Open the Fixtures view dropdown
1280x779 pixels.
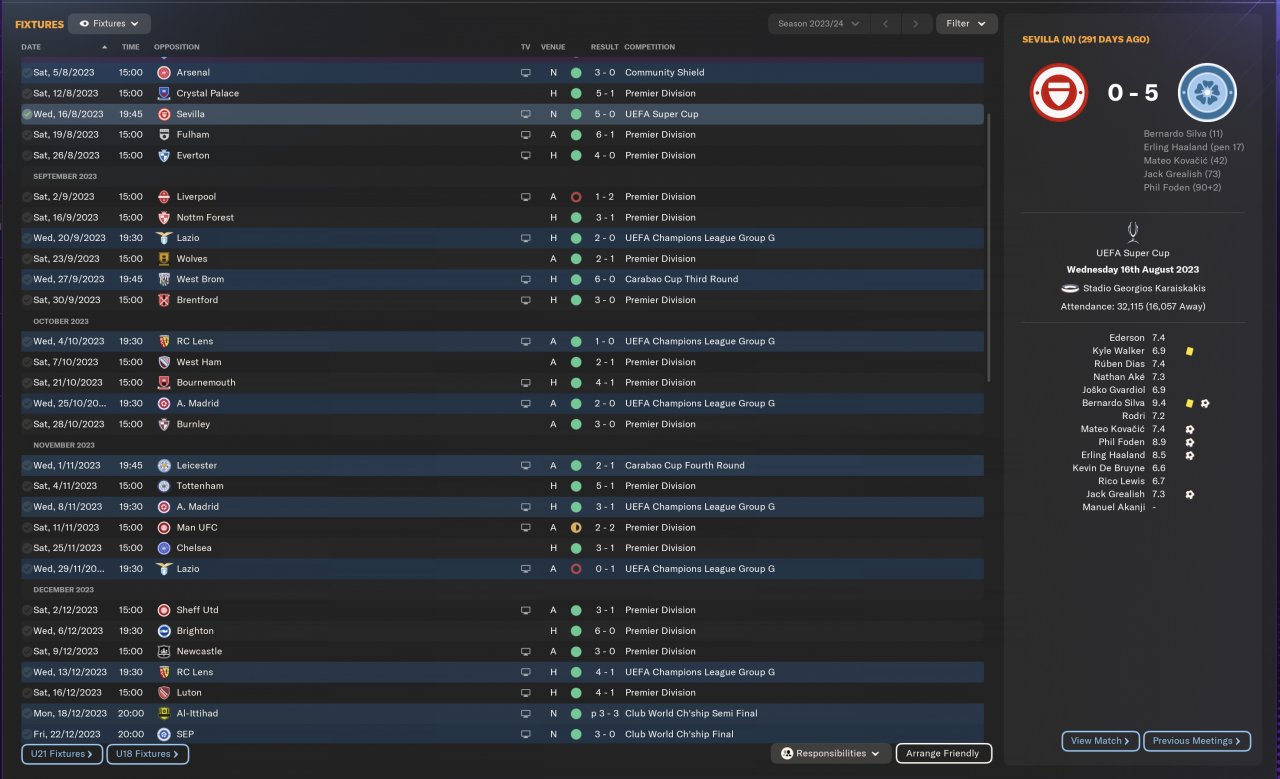tap(110, 23)
